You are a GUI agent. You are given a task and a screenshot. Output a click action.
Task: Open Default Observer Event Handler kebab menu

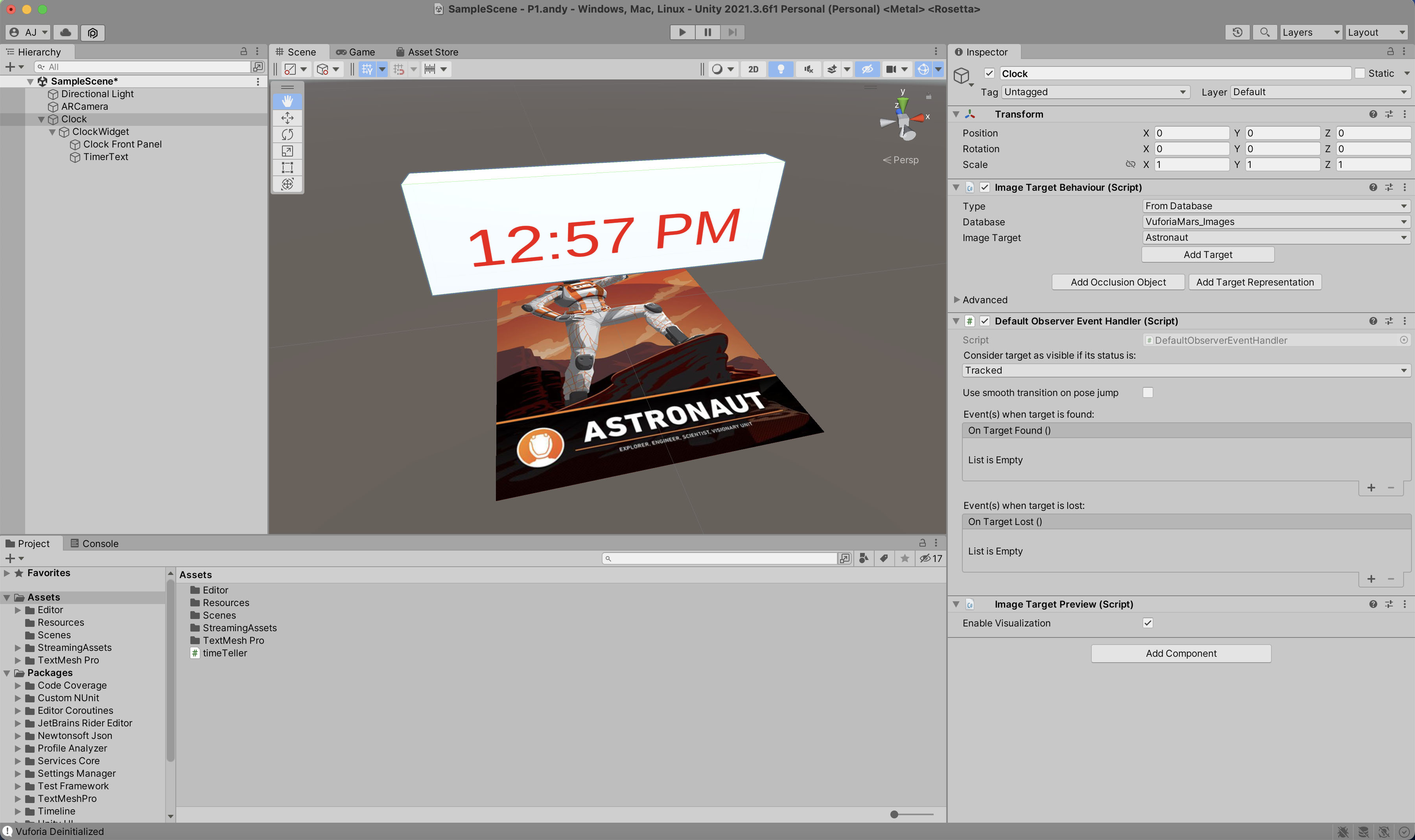pyautogui.click(x=1405, y=321)
